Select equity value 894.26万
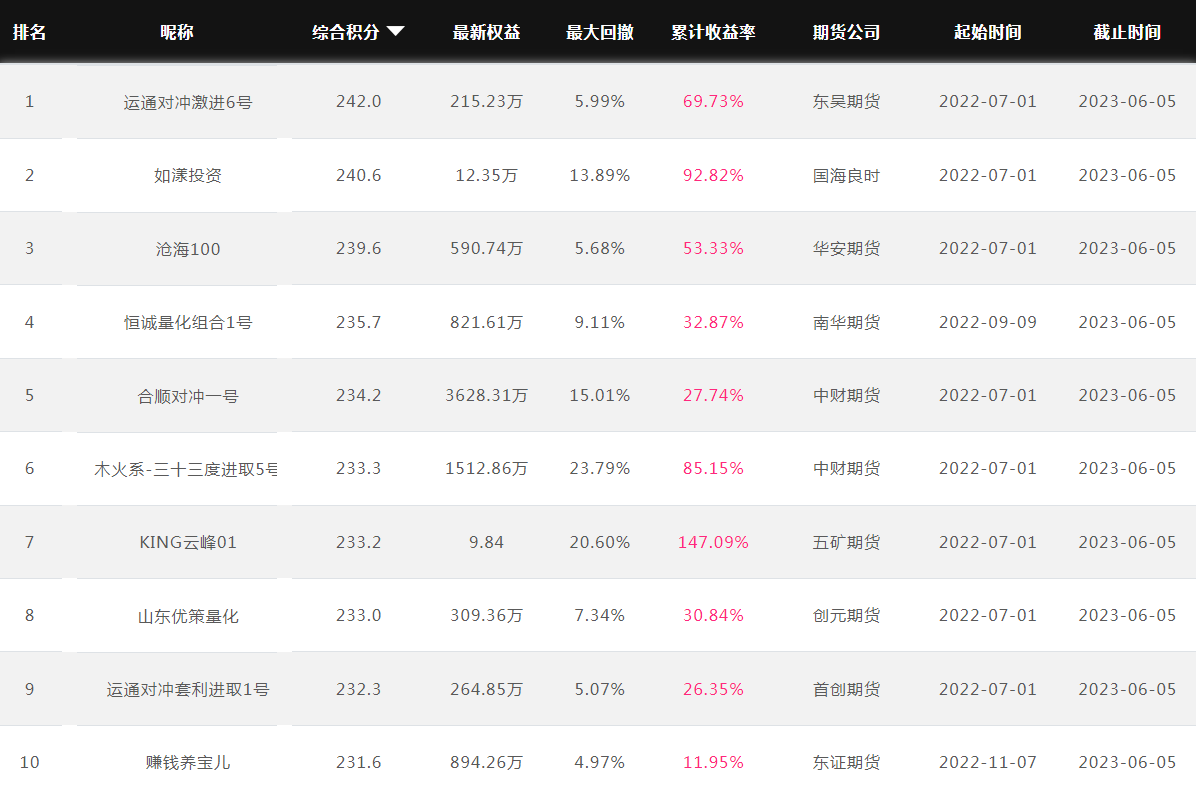This screenshot has width=1196, height=795. tap(487, 762)
